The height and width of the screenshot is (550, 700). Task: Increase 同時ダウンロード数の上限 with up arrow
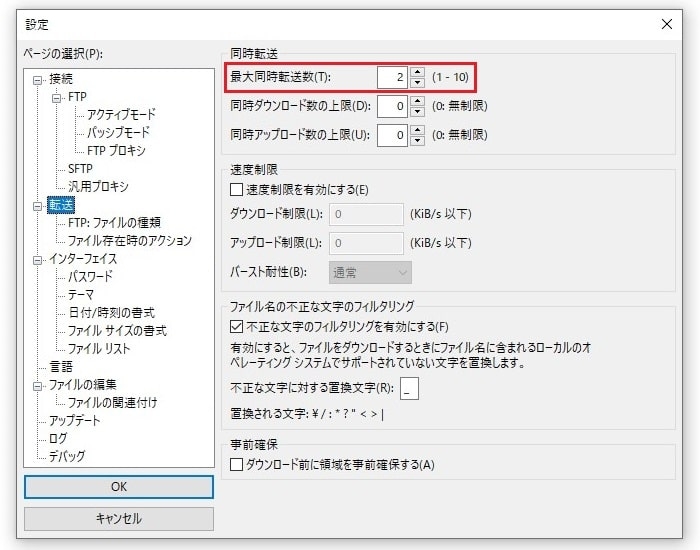[418, 100]
